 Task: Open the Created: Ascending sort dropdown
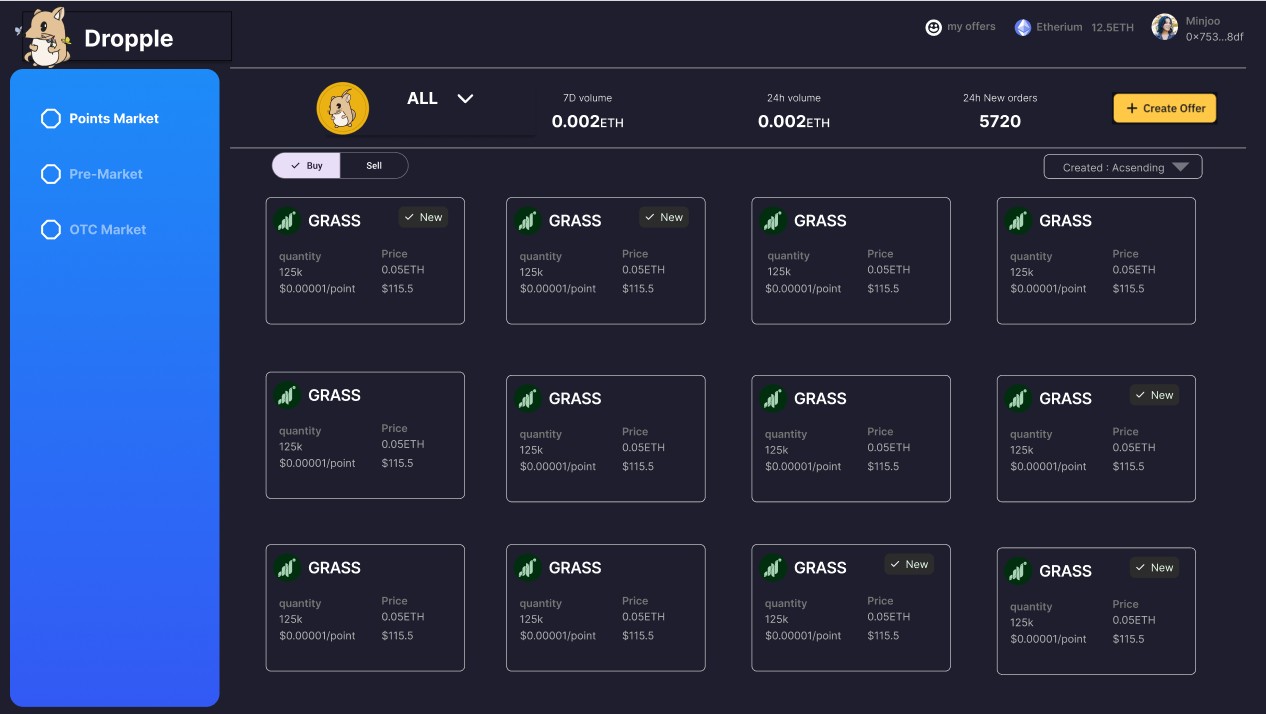click(1113, 167)
